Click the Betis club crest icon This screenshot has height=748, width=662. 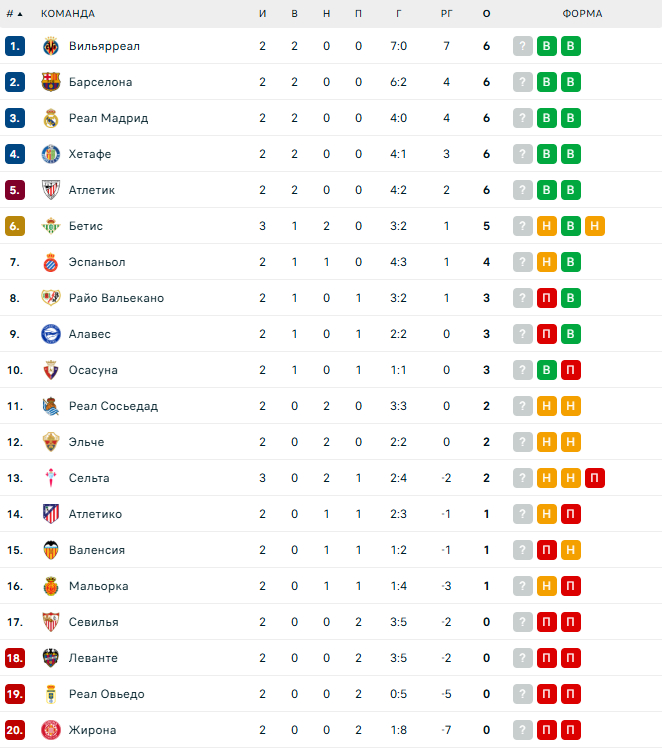click(x=51, y=226)
